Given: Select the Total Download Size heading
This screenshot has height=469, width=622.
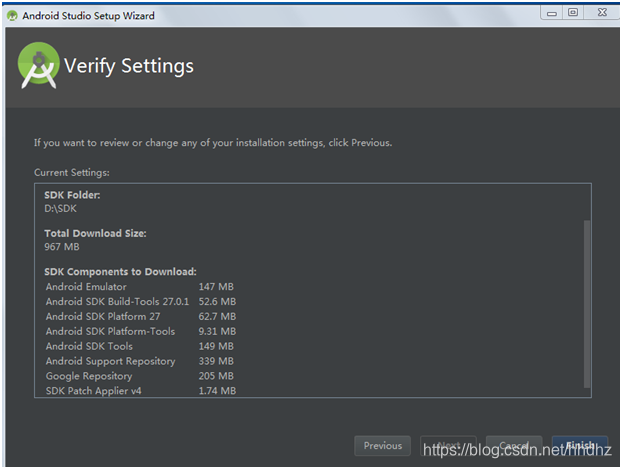Looking at the screenshot, I should [x=95, y=233].
